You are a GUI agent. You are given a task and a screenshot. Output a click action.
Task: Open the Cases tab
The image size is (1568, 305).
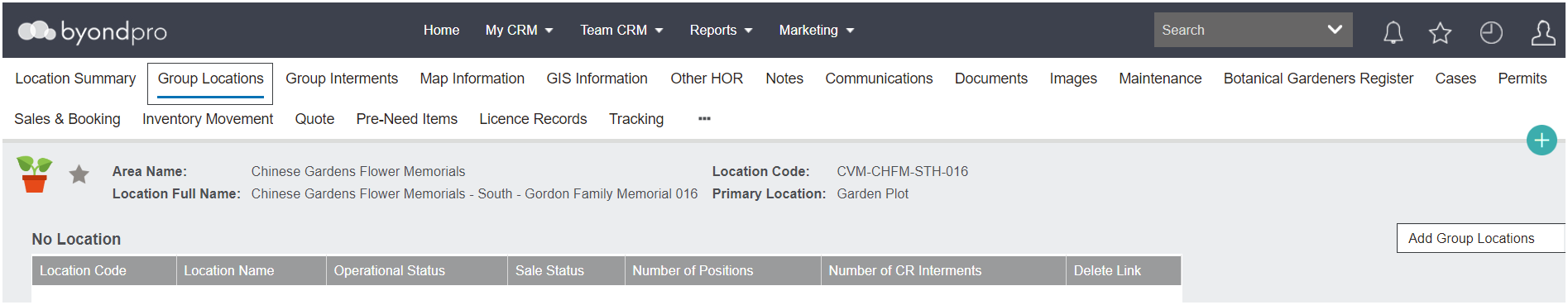pos(1455,79)
